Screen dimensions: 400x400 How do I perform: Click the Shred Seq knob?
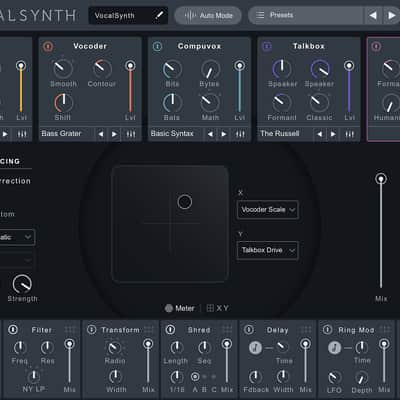coord(204,348)
